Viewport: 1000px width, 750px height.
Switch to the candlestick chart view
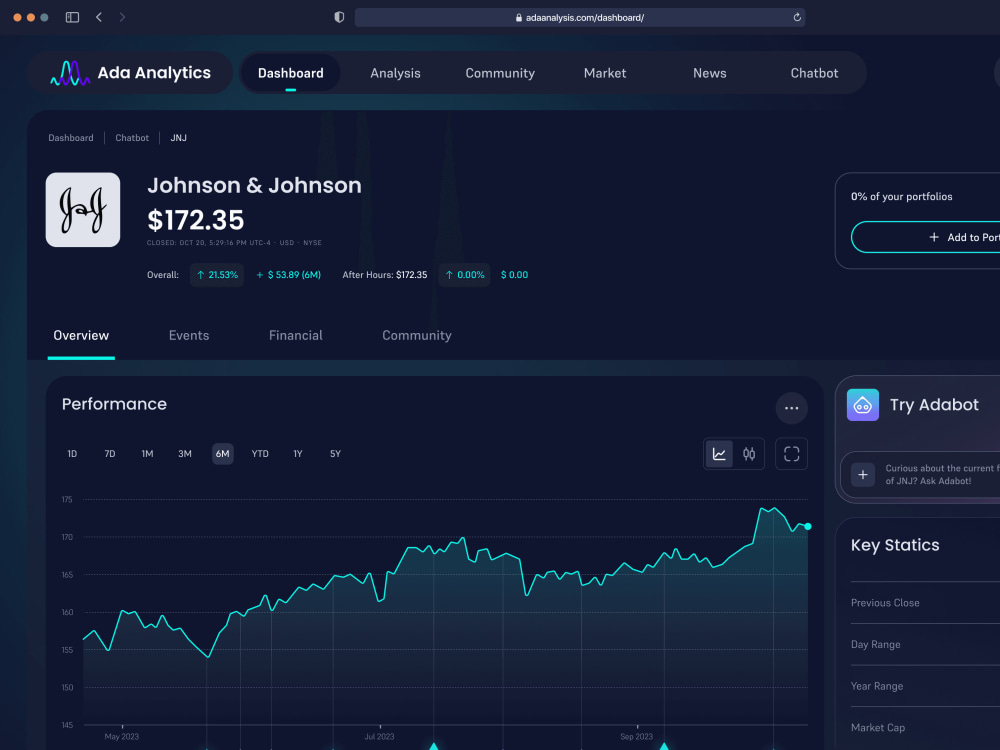coord(749,454)
